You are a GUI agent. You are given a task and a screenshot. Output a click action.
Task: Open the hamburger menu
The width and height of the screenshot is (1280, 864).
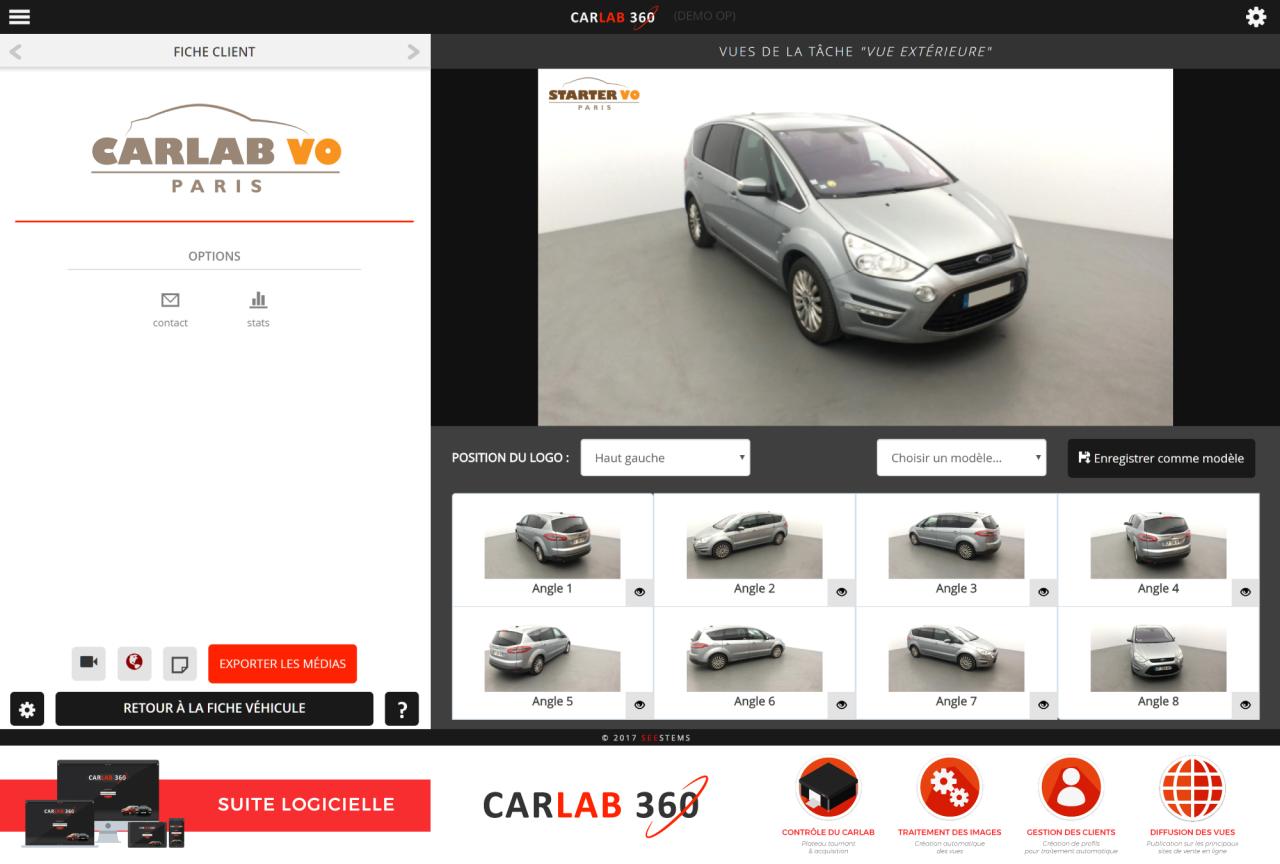(20, 17)
